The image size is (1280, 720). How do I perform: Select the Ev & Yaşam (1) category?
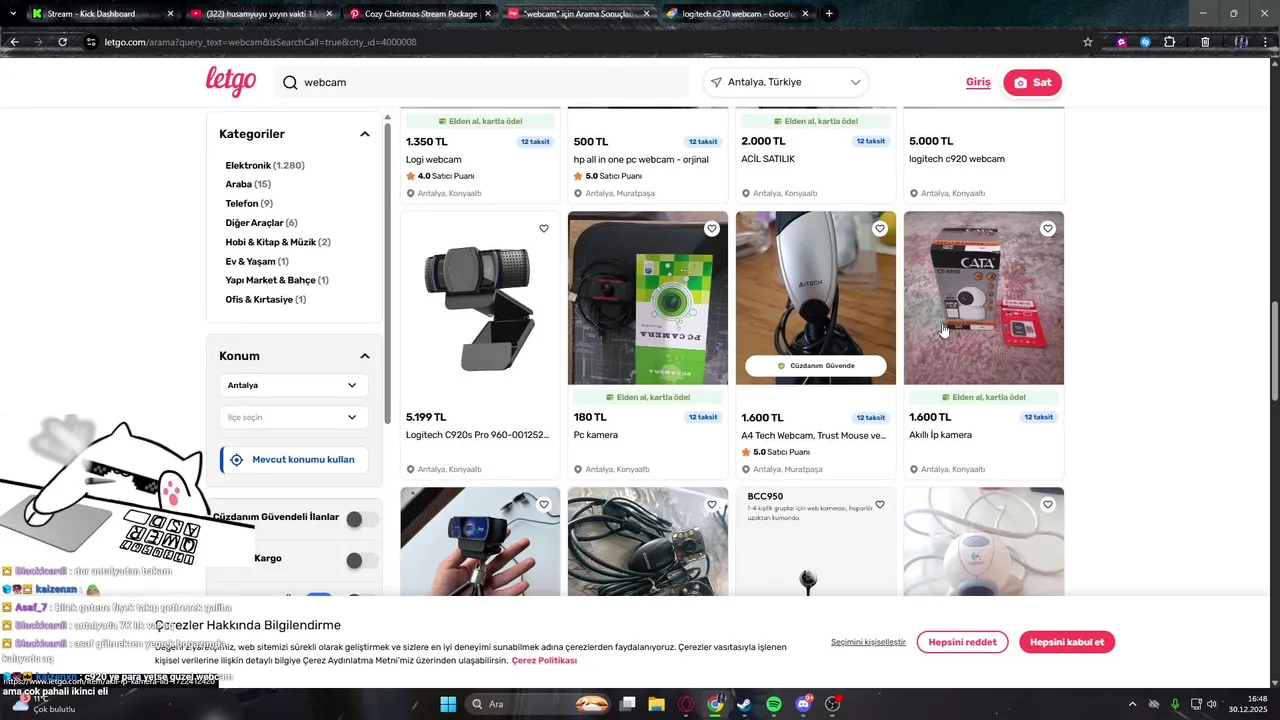257,262
